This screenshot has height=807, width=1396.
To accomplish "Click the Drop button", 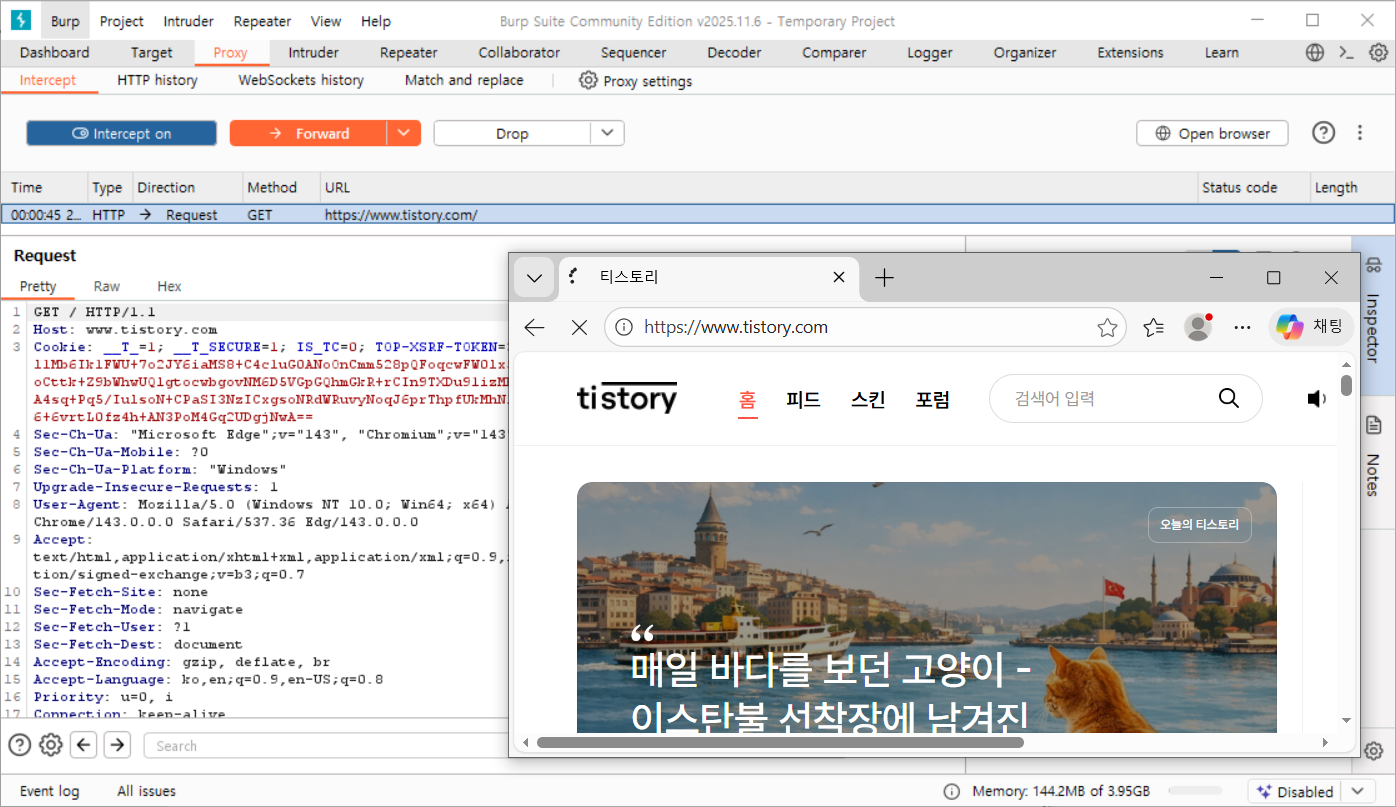I will 512,133.
